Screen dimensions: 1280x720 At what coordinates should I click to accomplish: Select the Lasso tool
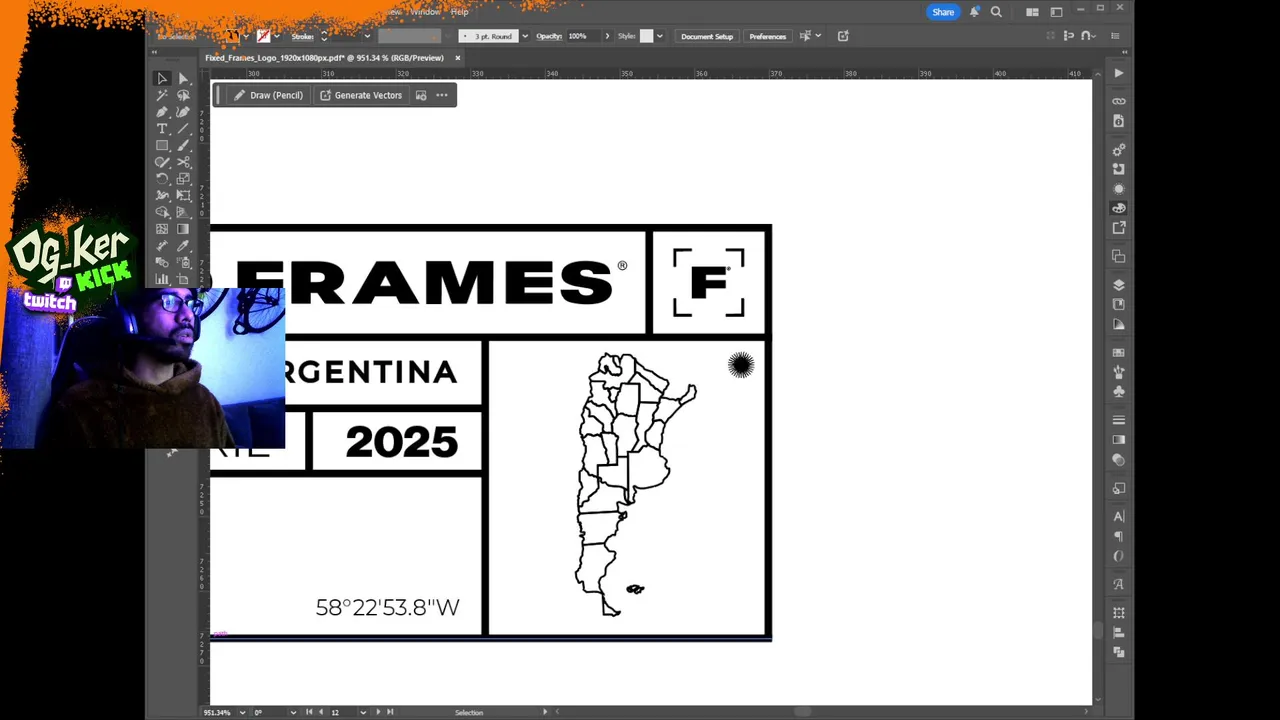point(183,95)
